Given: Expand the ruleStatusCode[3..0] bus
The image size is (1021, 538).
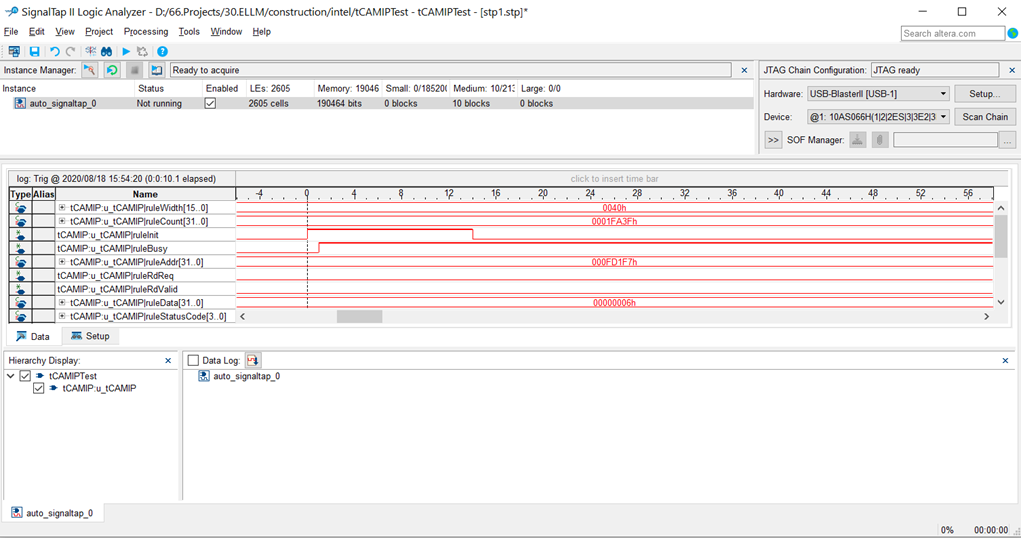Looking at the screenshot, I should (62, 317).
